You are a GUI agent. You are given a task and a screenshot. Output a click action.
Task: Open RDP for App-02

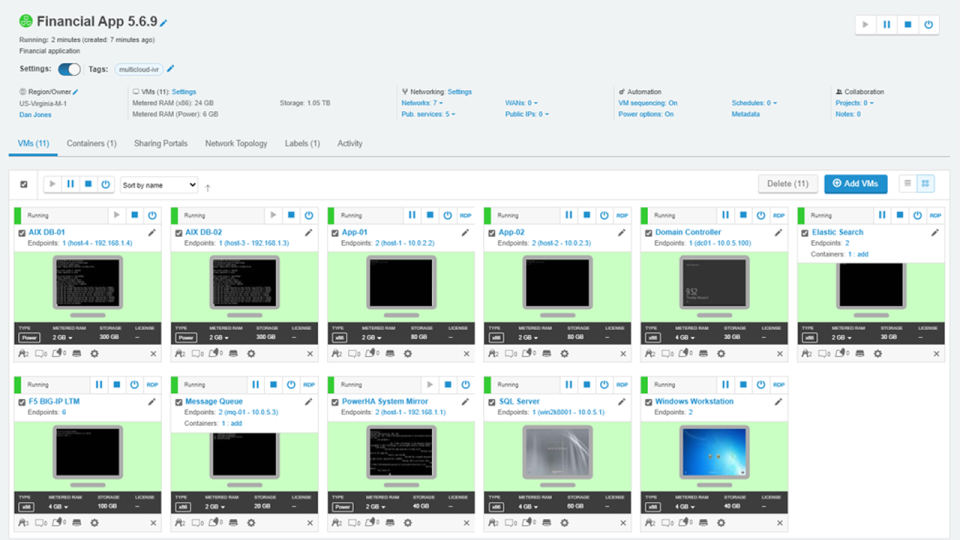(x=623, y=216)
